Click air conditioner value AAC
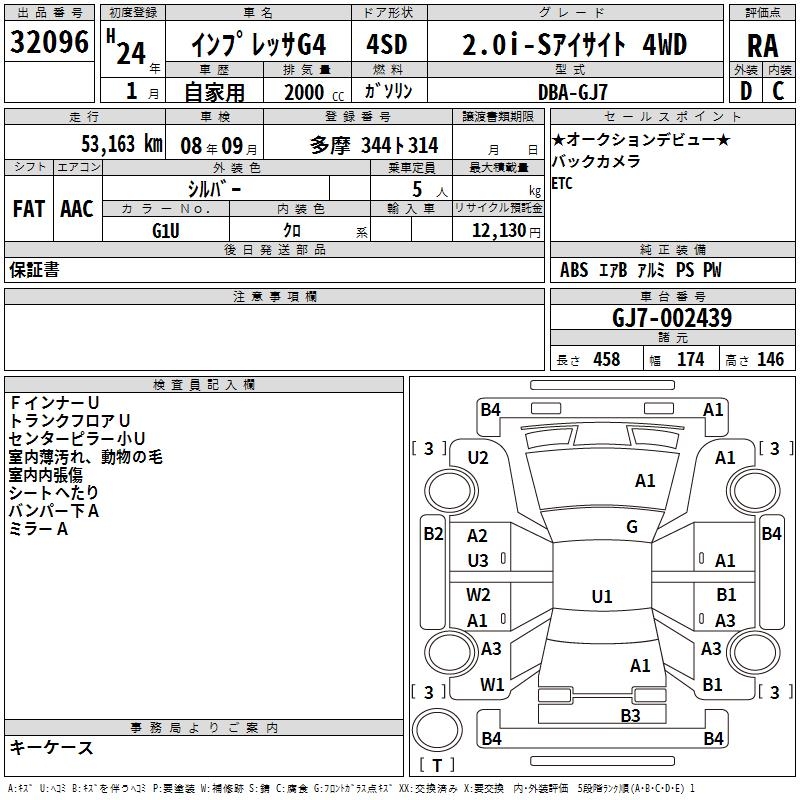Viewport: 800px width, 800px height. [77, 208]
